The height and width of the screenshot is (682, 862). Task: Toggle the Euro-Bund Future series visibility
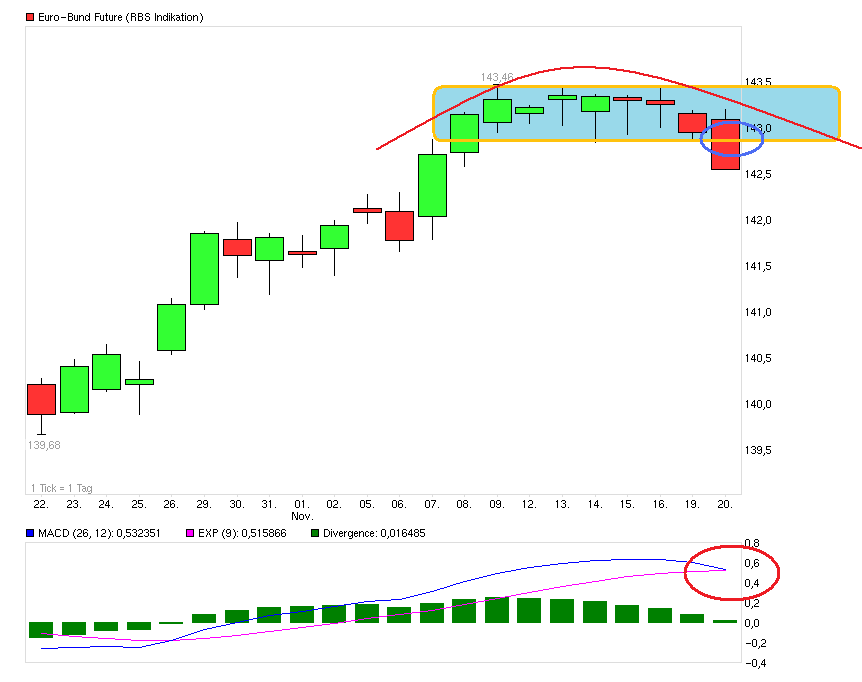29,17
